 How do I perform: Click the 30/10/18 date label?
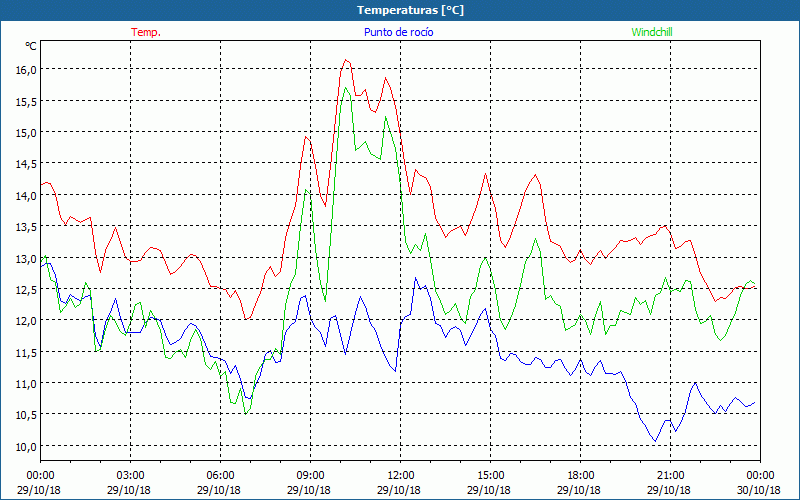[x=759, y=490]
